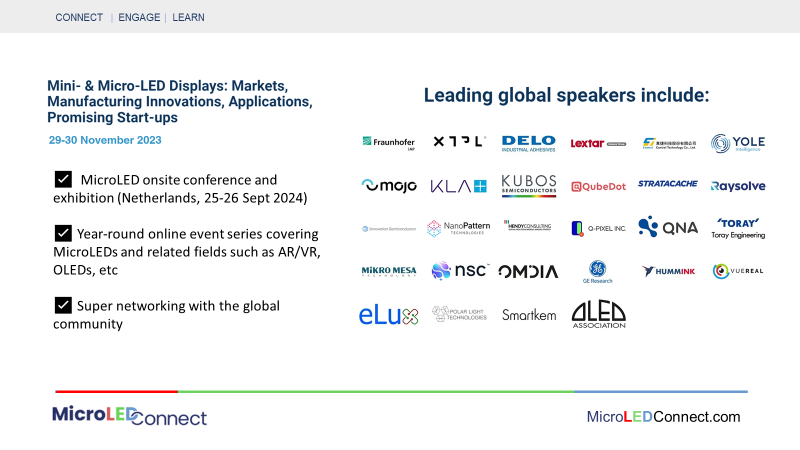Click the MicroLED Connect footer logo
Screen dimensions: 800x450
(130, 416)
